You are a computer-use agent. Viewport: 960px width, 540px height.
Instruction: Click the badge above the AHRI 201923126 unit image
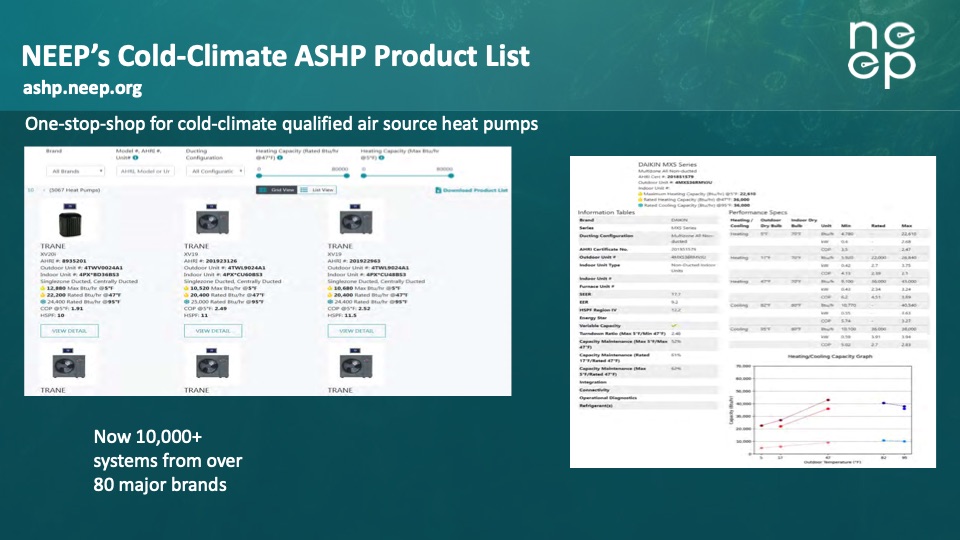click(212, 207)
